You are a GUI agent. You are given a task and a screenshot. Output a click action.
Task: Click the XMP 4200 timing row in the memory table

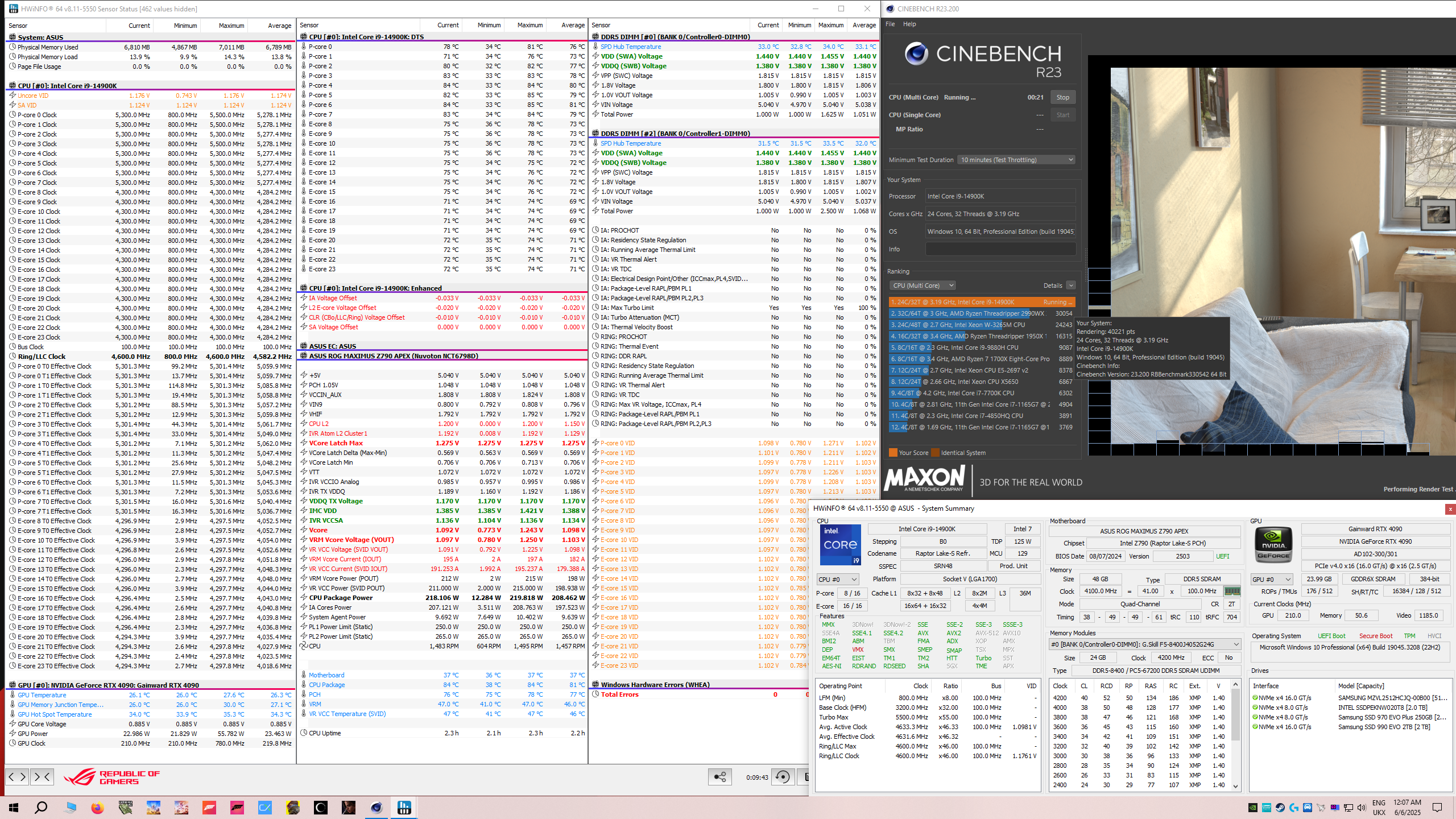pos(1139,698)
